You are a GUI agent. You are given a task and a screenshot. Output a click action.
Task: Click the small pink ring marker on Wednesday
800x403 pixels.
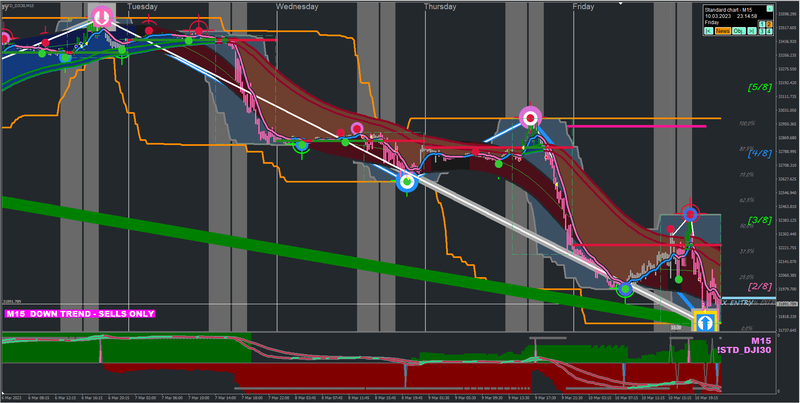click(357, 128)
